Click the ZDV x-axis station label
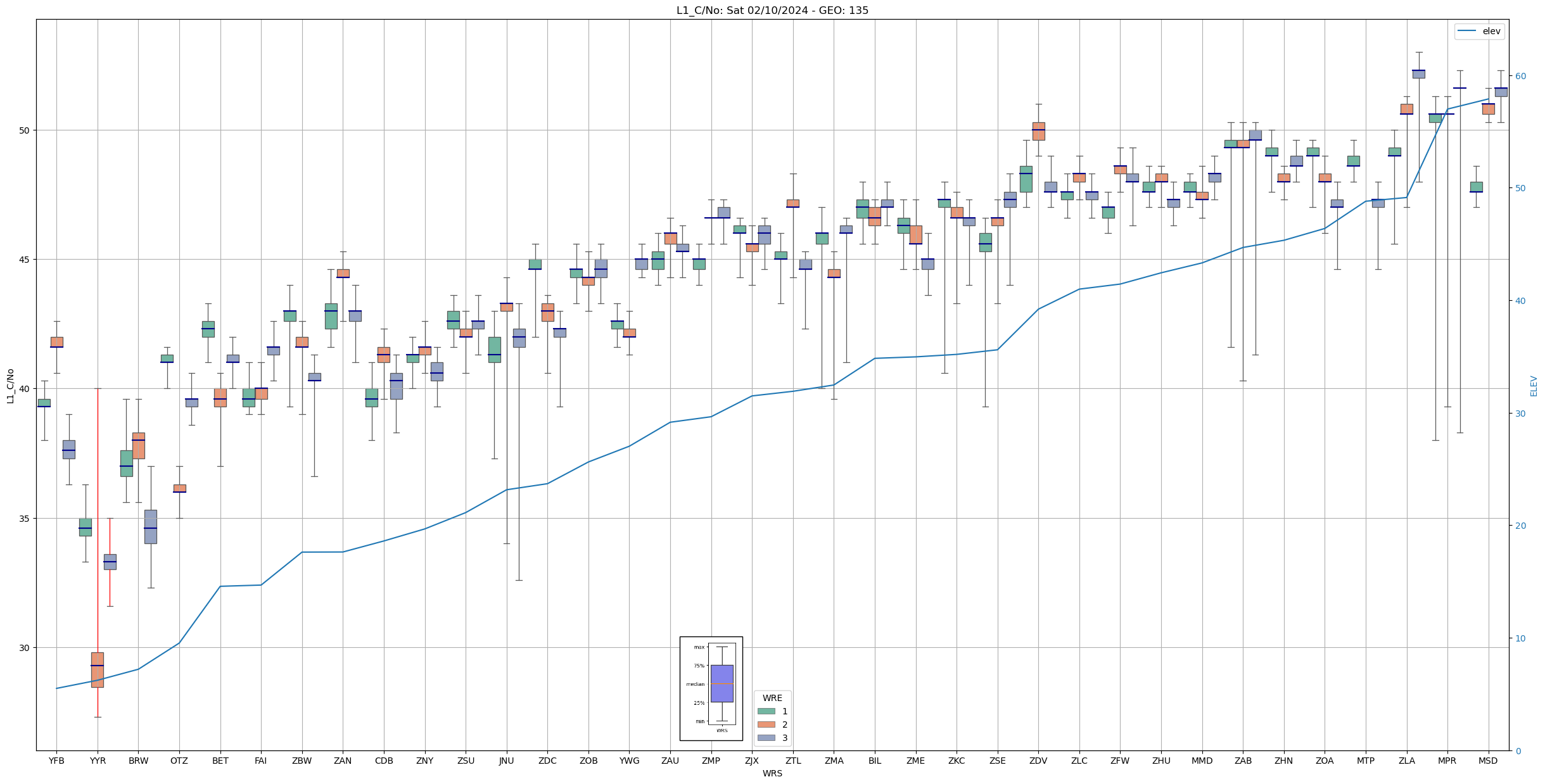1545x784 pixels. point(1038,761)
